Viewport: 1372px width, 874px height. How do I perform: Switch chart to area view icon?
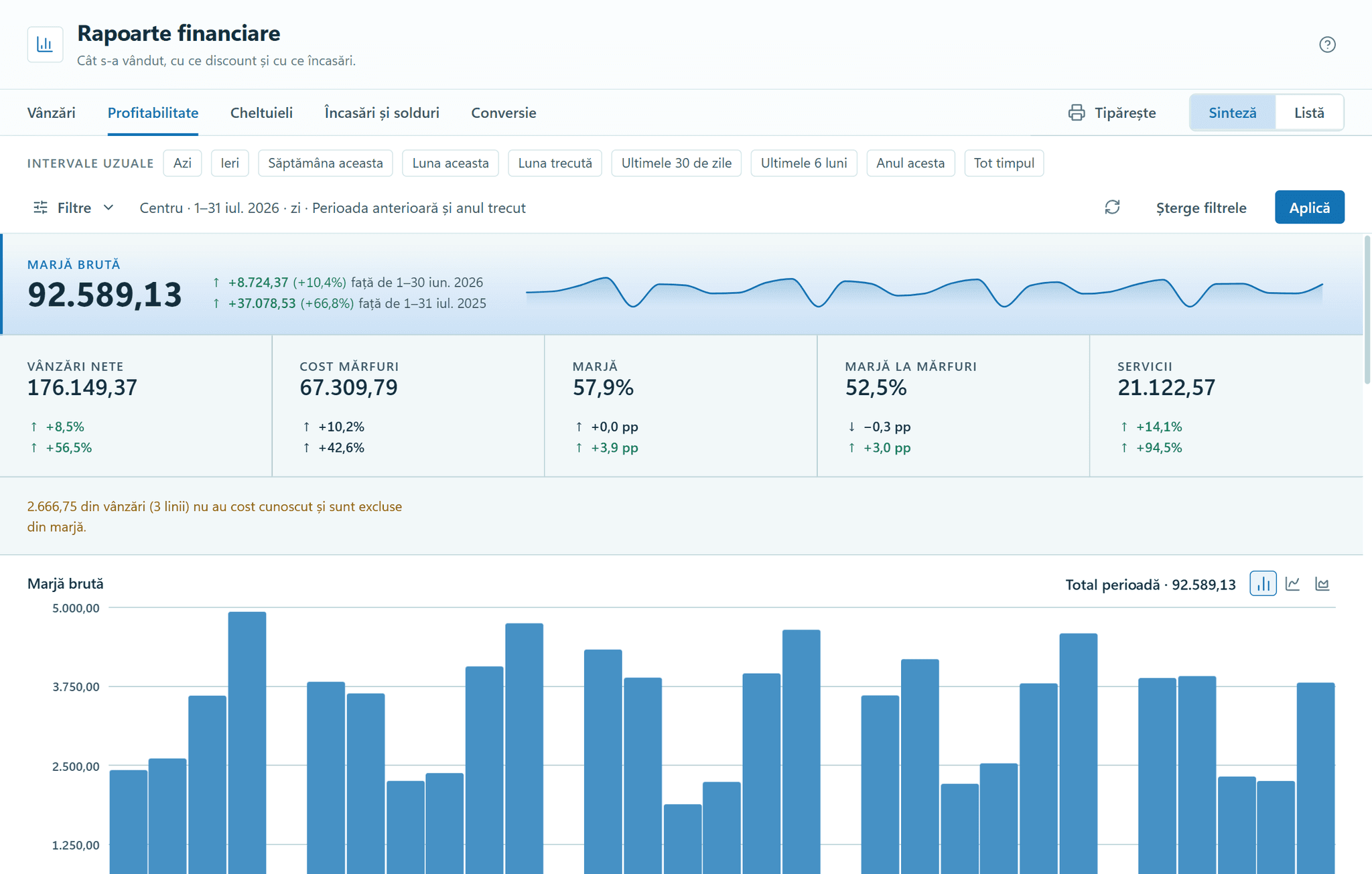[1322, 584]
